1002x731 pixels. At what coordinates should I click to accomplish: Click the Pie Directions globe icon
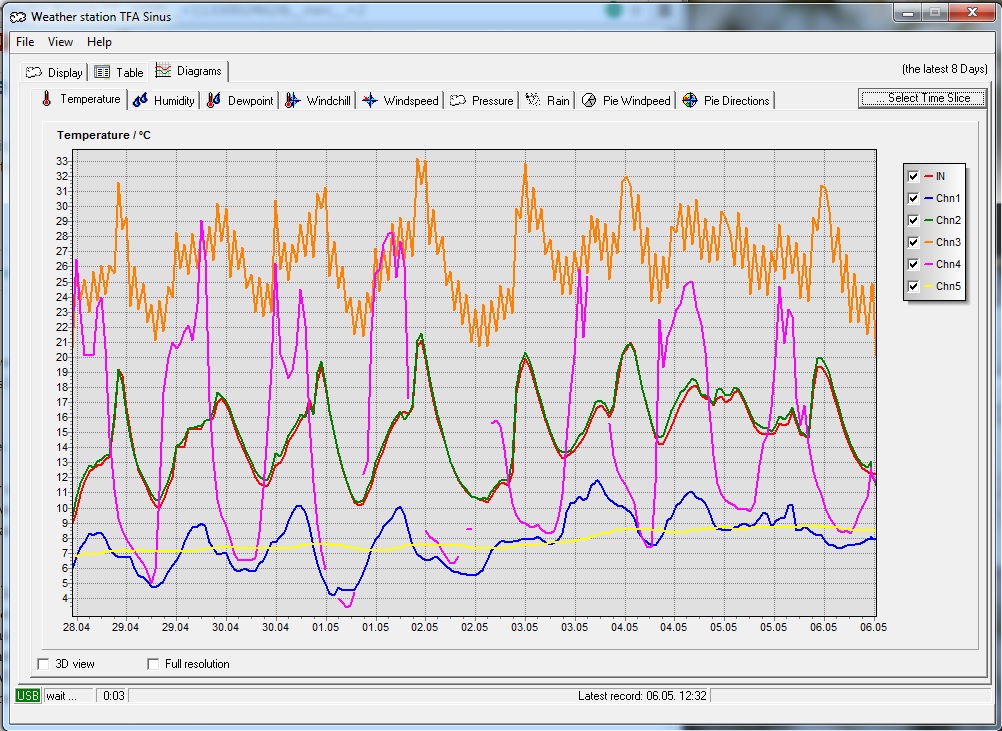(690, 100)
